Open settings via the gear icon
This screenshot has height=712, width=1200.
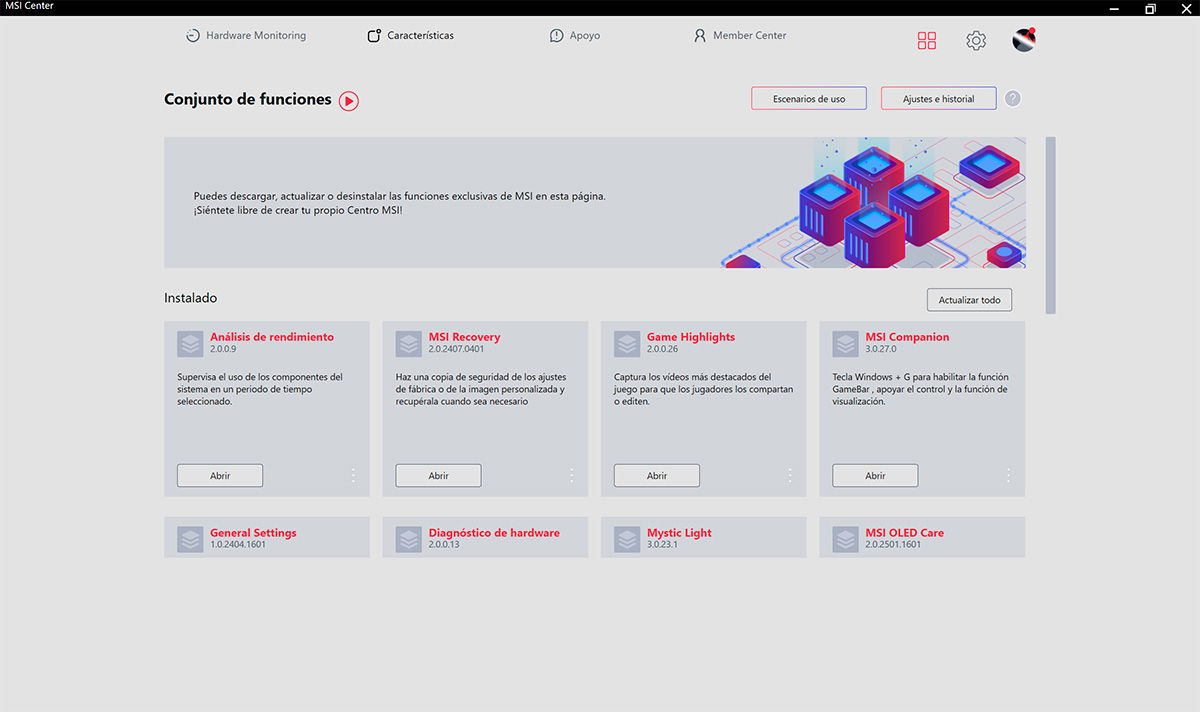coord(976,40)
